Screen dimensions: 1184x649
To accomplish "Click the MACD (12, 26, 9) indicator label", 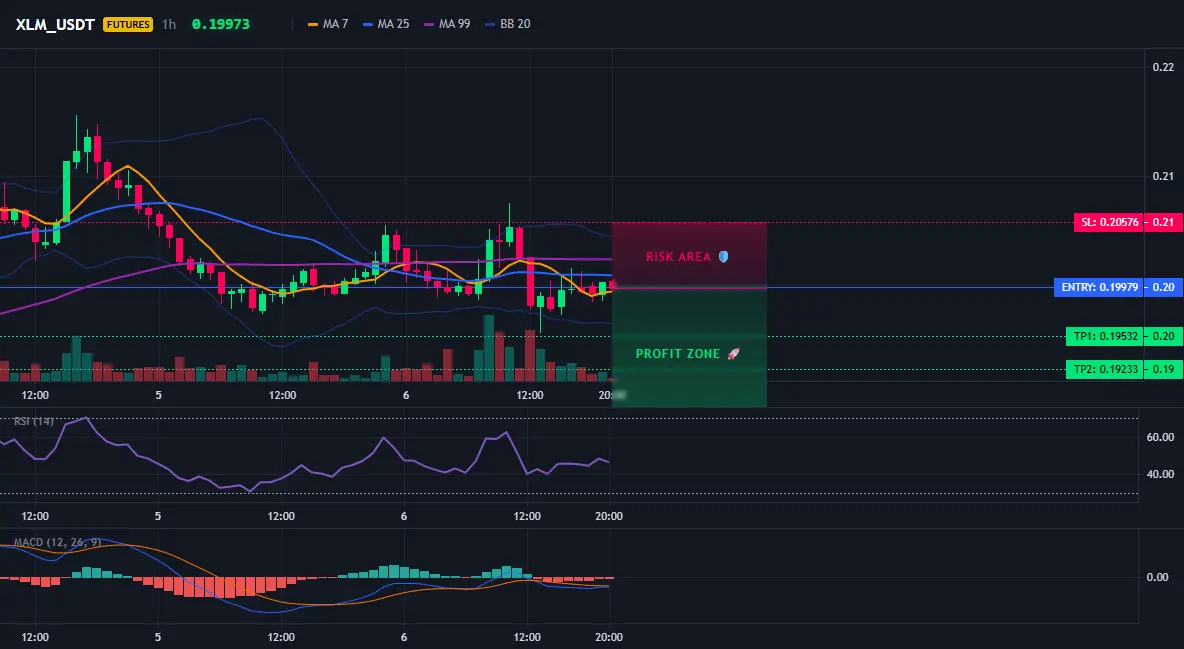I will coord(57,542).
